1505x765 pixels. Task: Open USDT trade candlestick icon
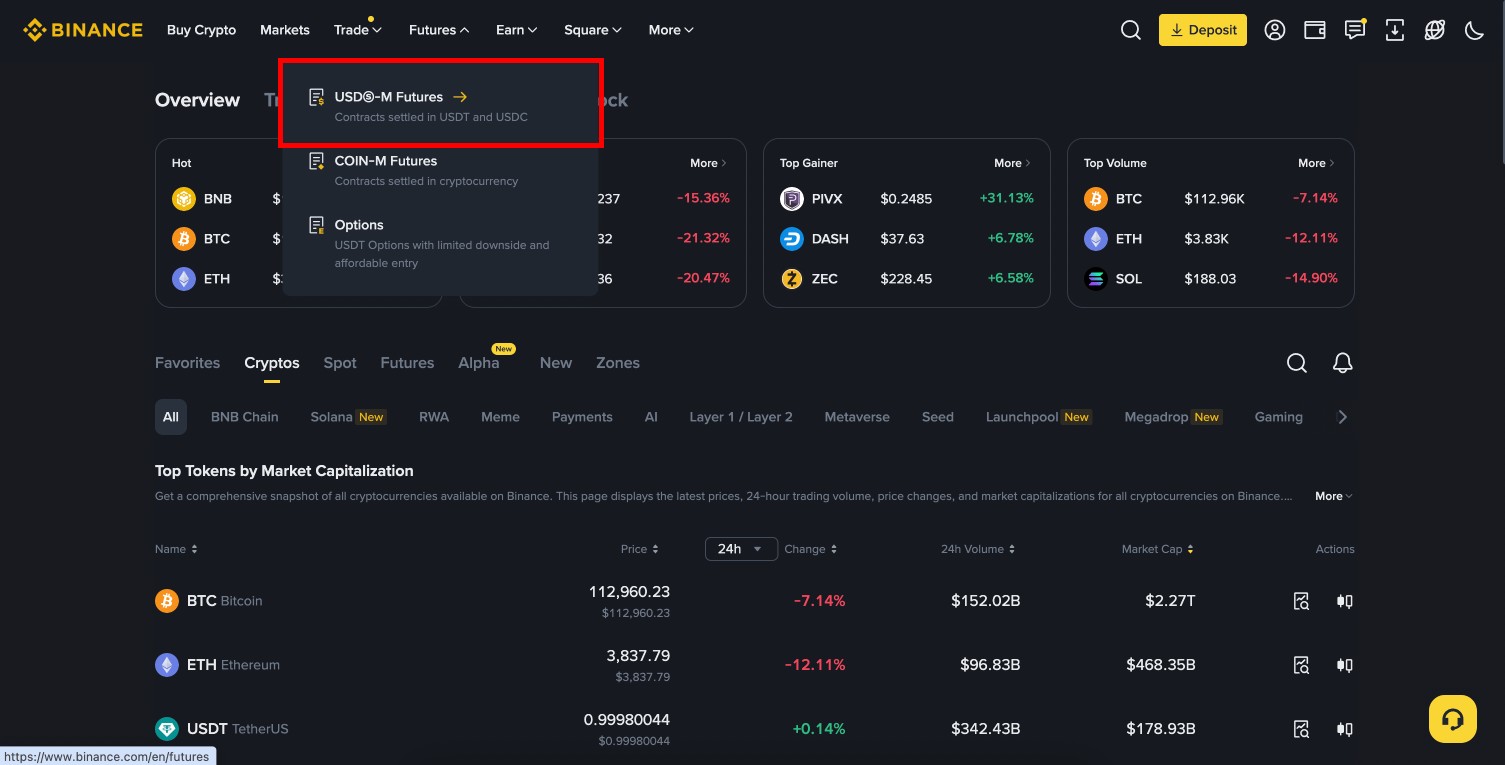click(x=1345, y=729)
